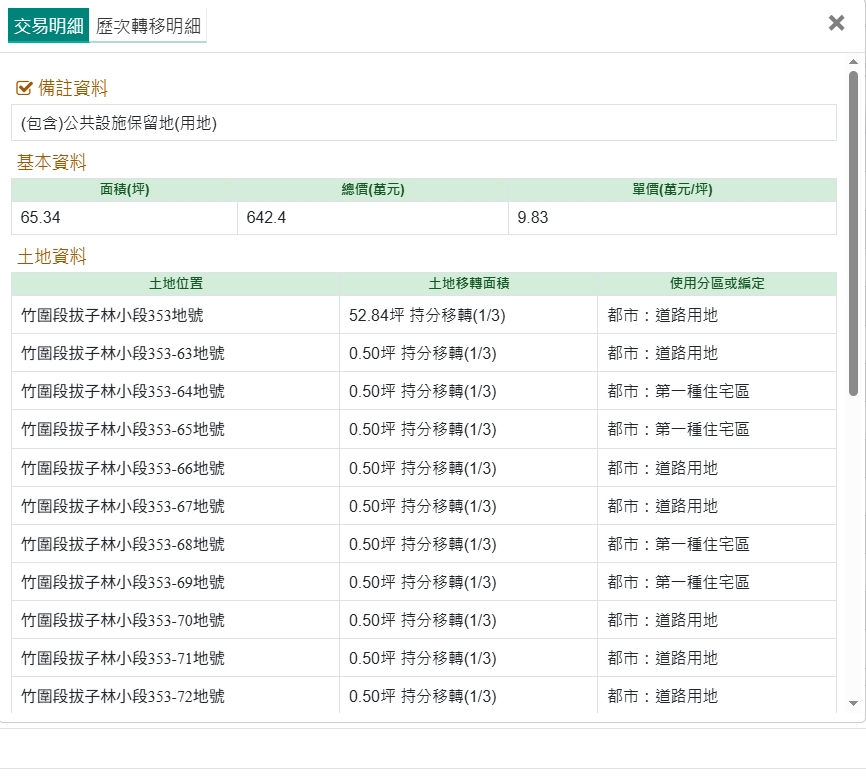
Task: Click the scrollbar up arrow
Action: [x=852, y=62]
